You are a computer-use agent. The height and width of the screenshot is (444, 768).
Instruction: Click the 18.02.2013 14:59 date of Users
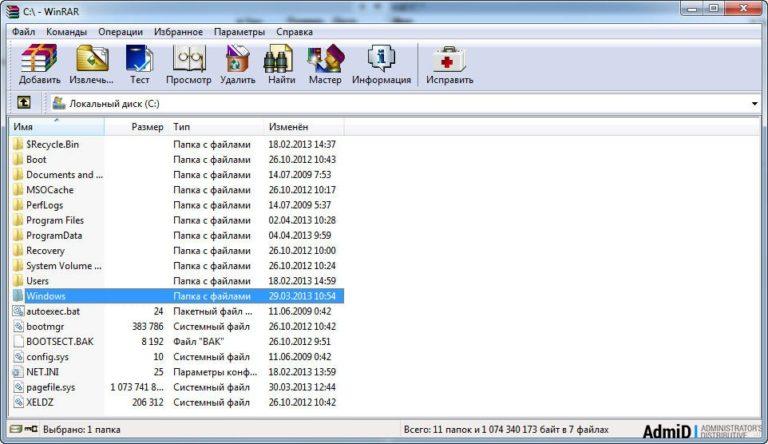302,281
